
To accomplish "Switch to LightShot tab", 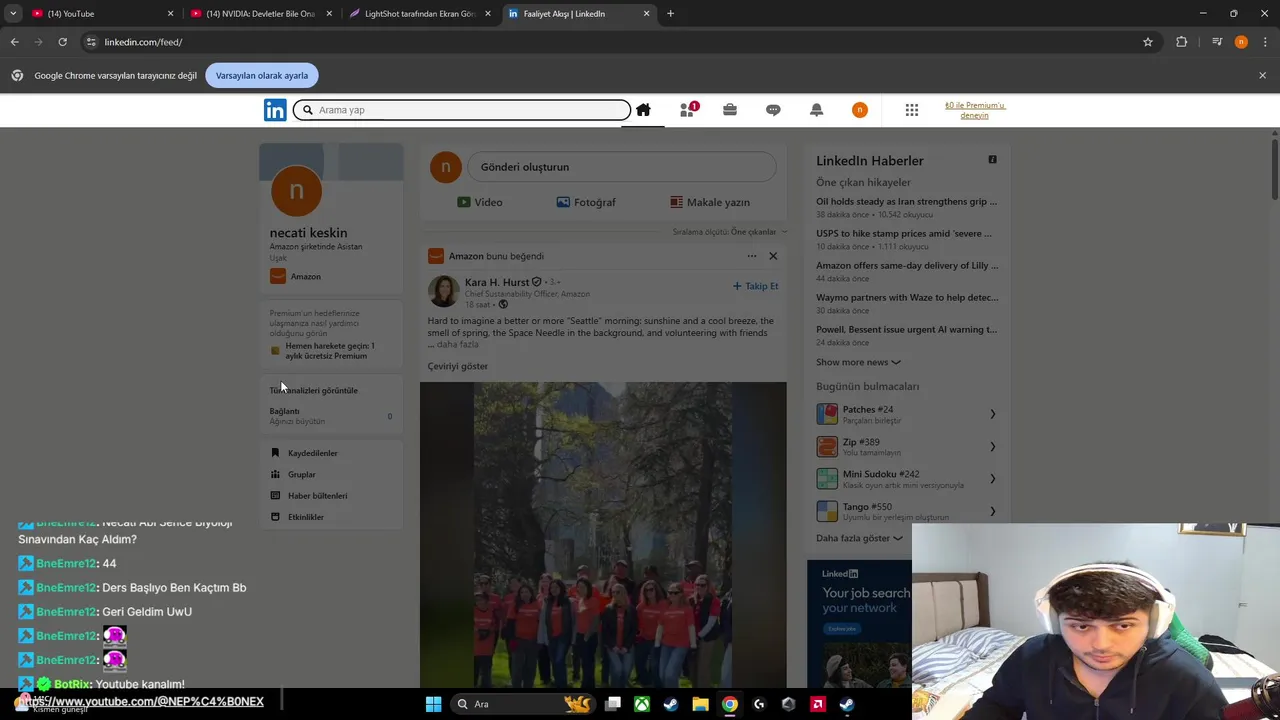I will 418,14.
